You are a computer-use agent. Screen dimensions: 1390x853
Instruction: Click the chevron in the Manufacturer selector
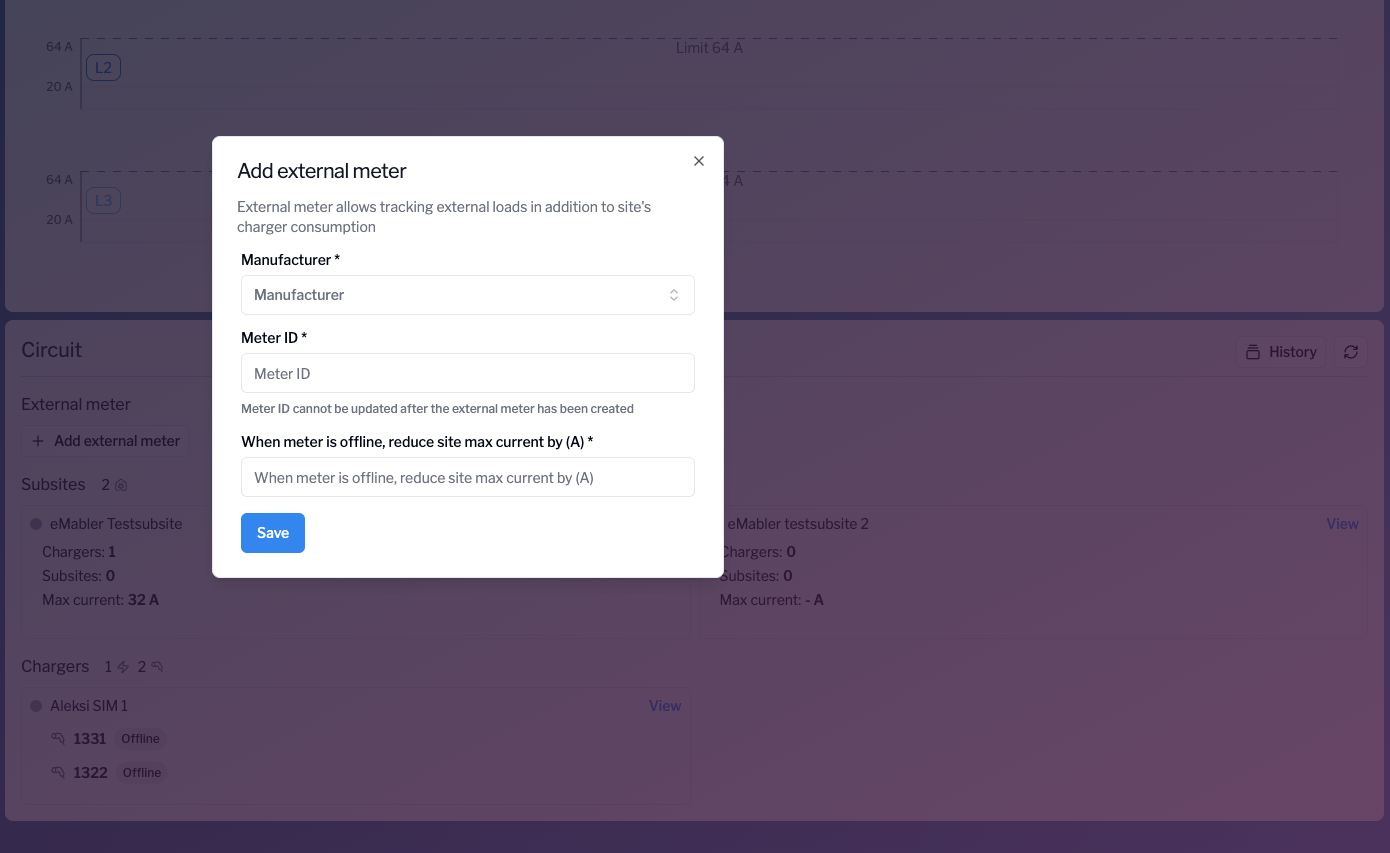674,294
